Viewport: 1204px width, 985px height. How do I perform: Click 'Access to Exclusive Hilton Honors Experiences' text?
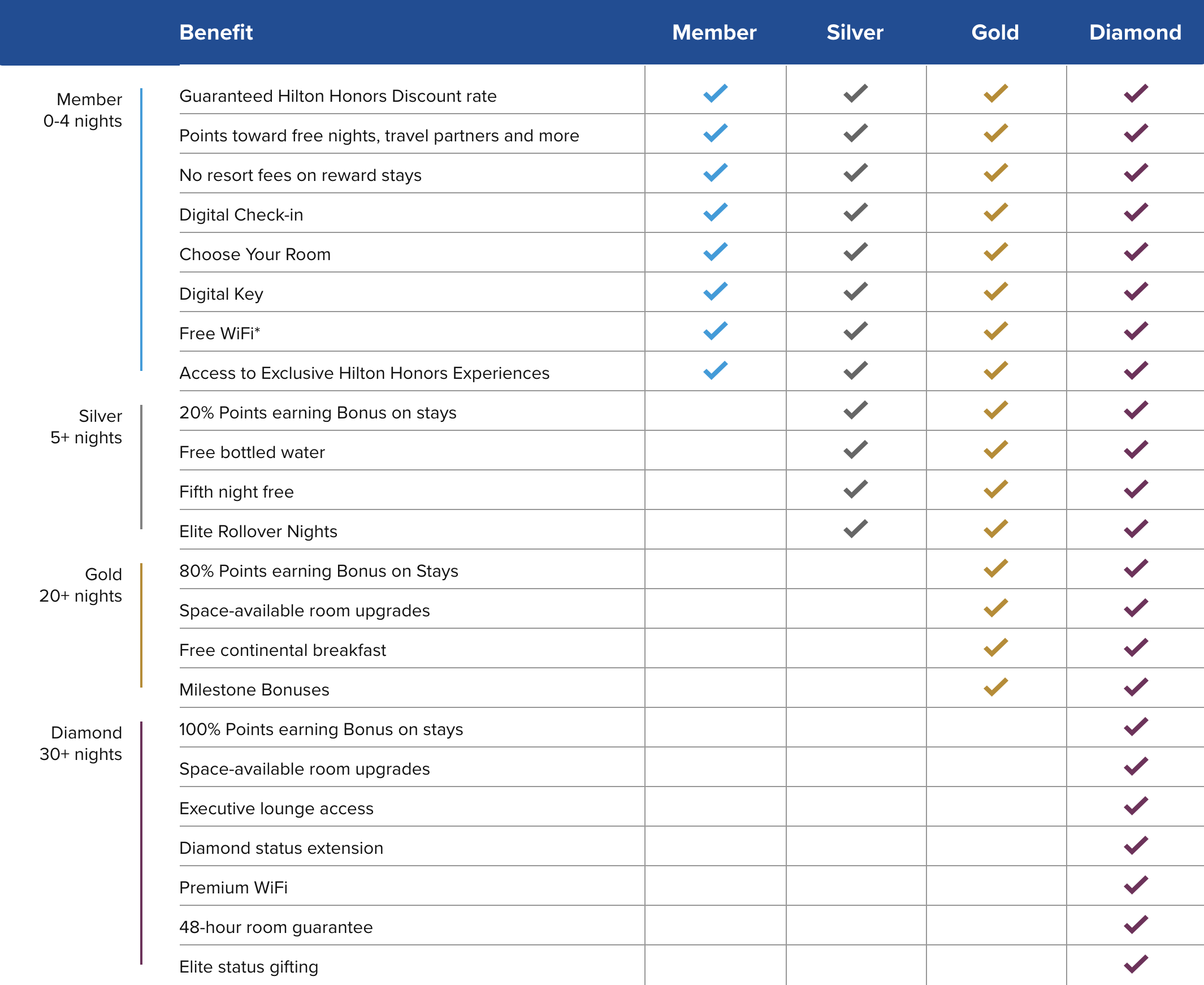point(365,373)
